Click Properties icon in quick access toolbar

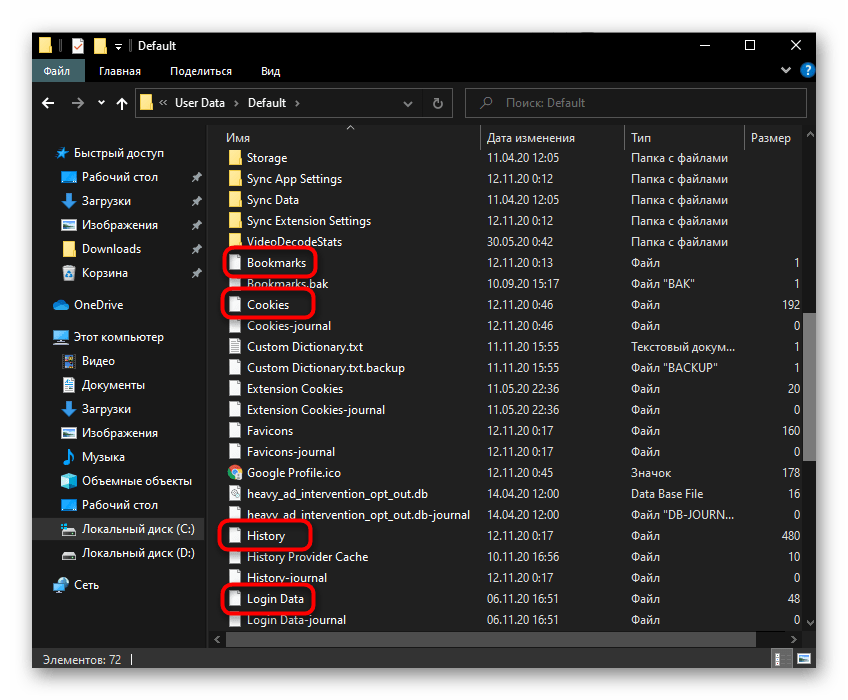click(x=78, y=46)
